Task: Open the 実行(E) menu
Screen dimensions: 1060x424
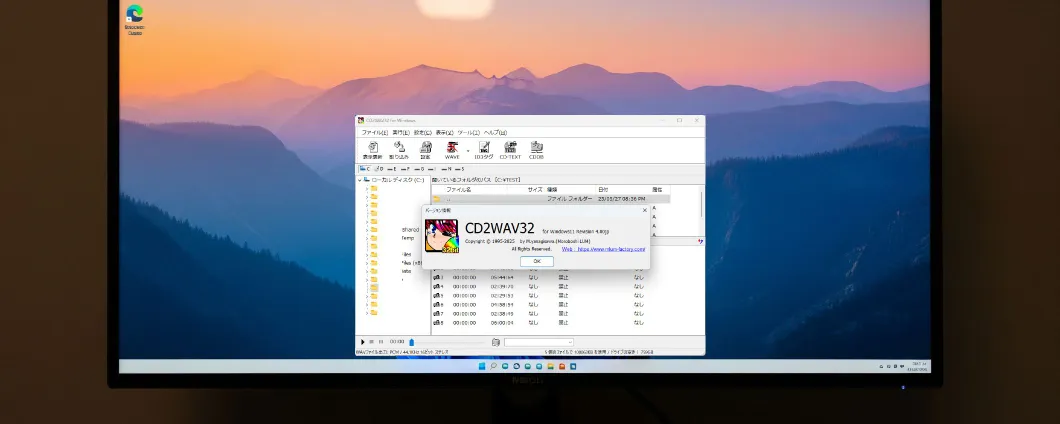Action: coord(401,133)
